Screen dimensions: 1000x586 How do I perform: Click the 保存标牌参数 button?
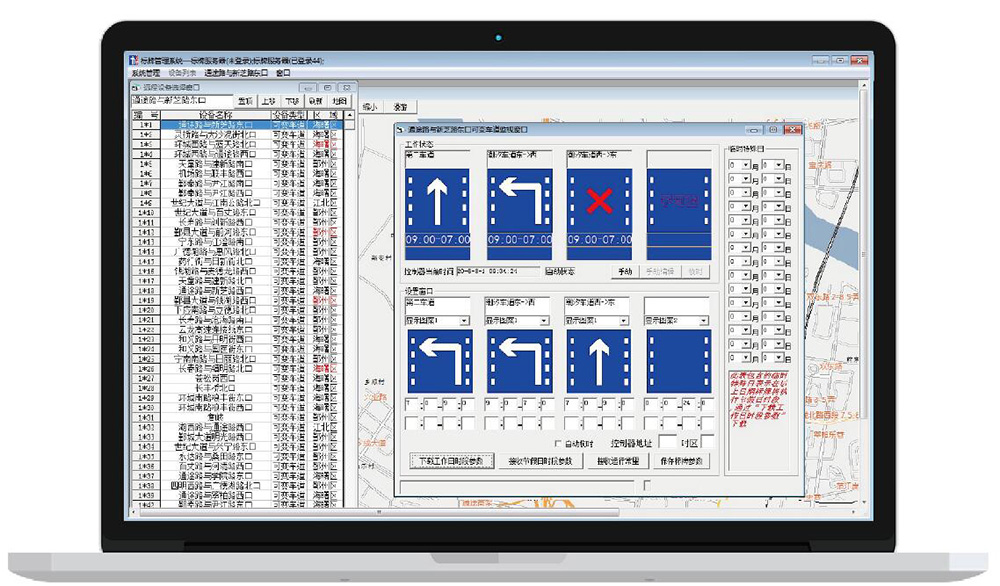tap(681, 461)
